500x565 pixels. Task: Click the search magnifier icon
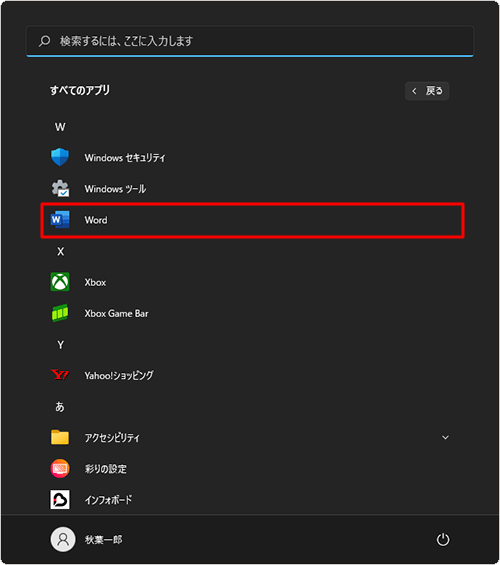pyautogui.click(x=44, y=41)
